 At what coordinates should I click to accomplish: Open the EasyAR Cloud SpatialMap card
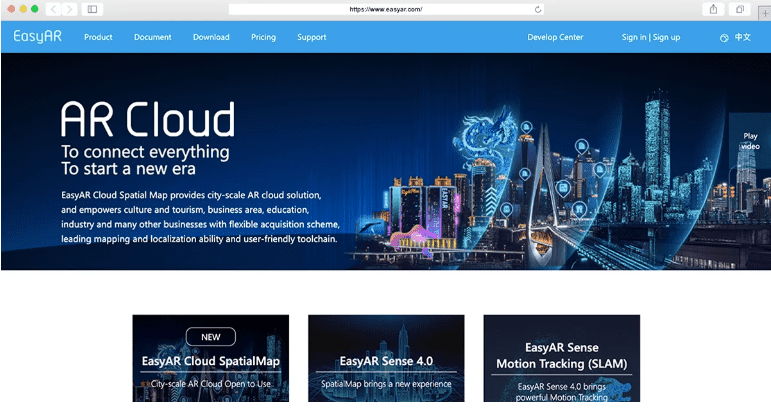pos(210,358)
